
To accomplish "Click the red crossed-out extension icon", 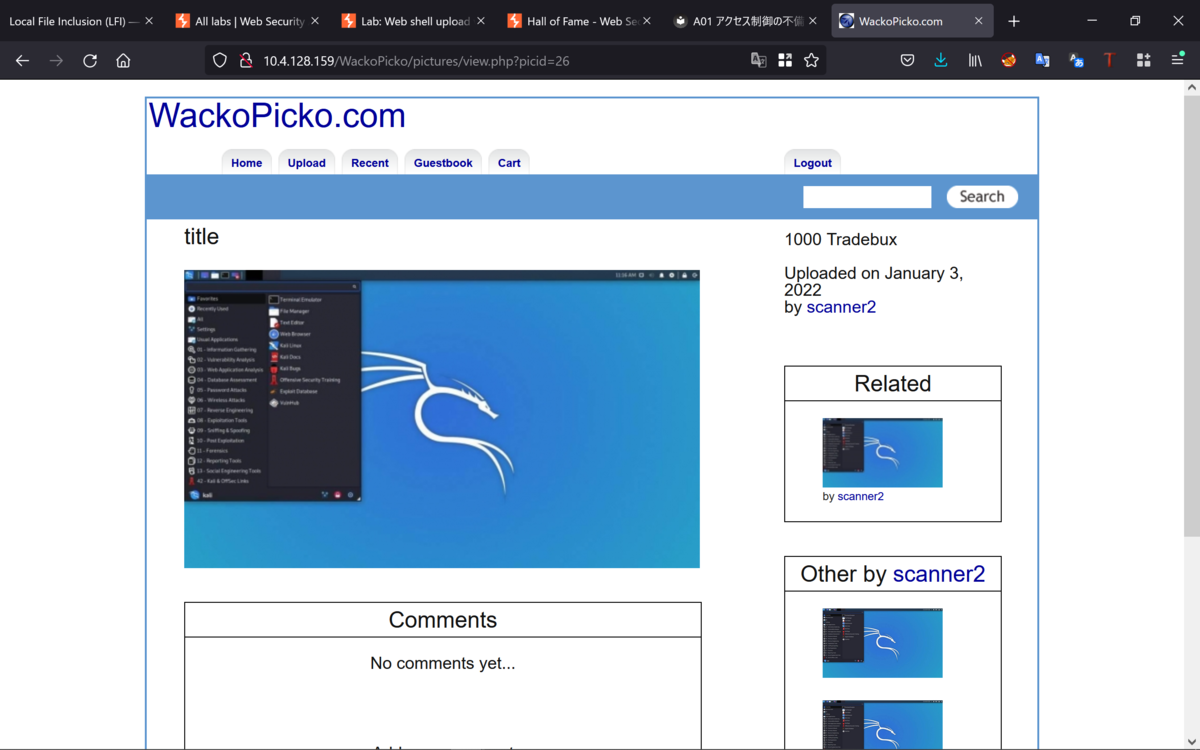I will pos(1009,61).
